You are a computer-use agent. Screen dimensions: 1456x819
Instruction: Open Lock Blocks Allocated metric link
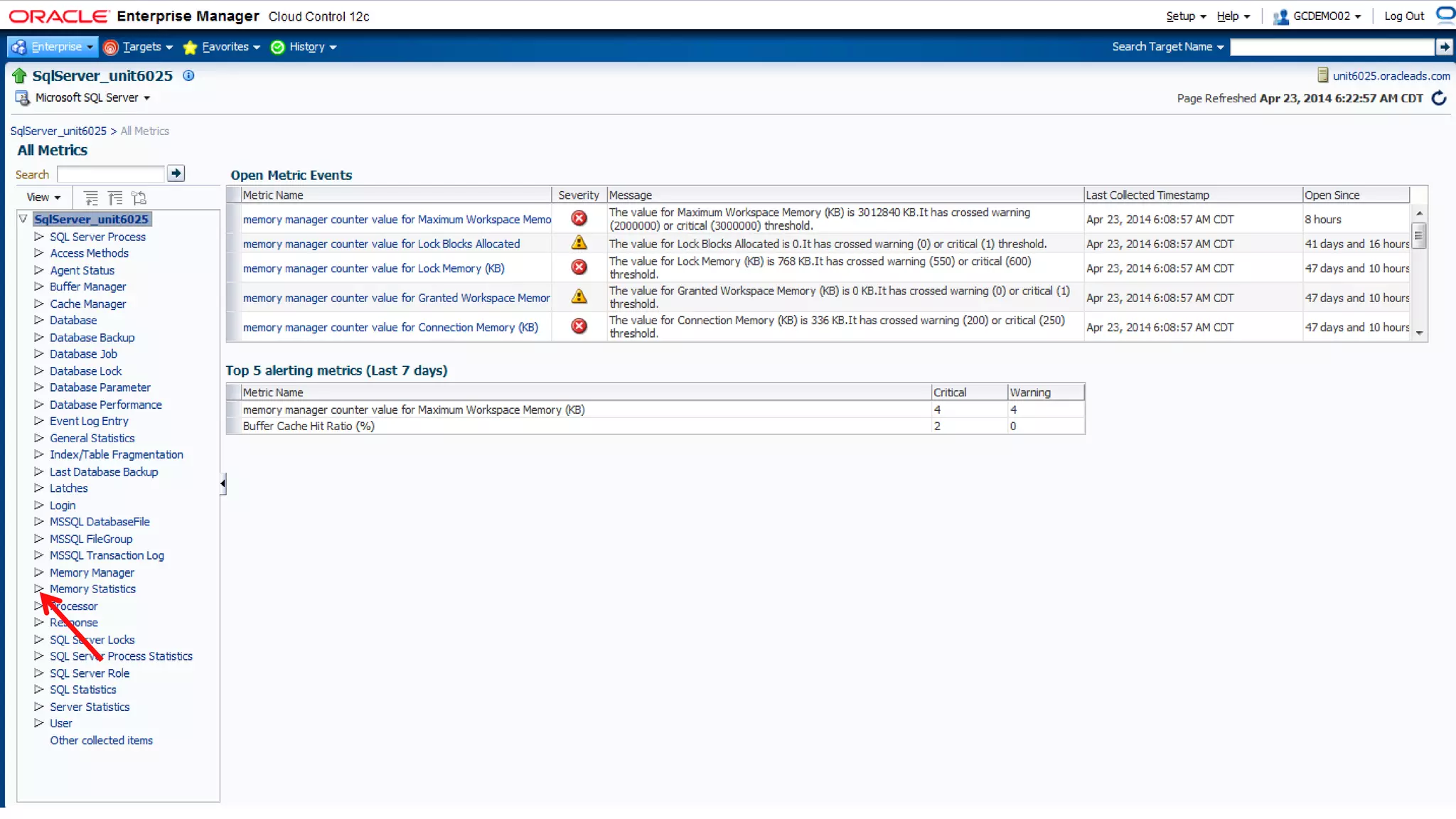[x=381, y=243]
